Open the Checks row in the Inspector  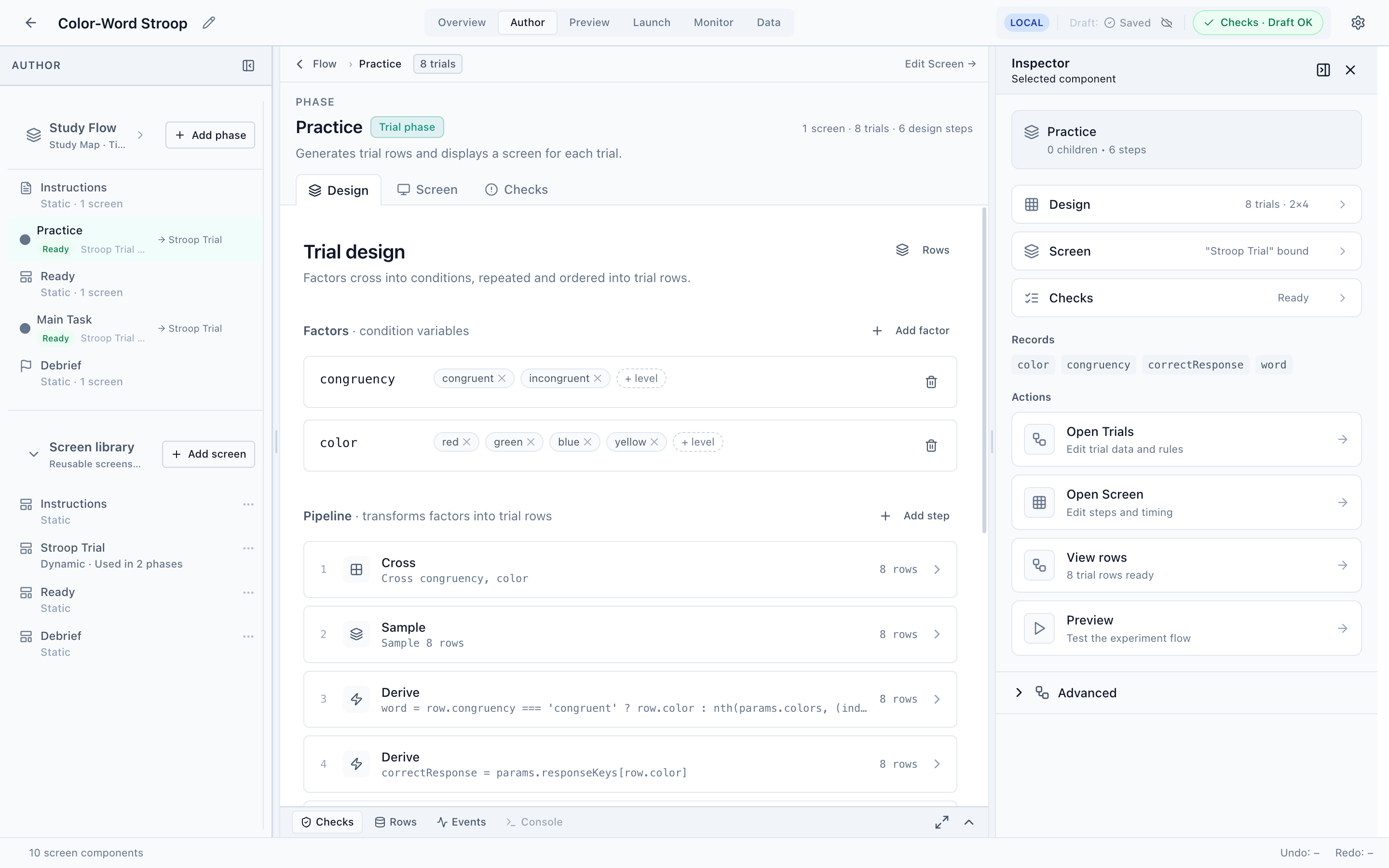[x=1186, y=298]
